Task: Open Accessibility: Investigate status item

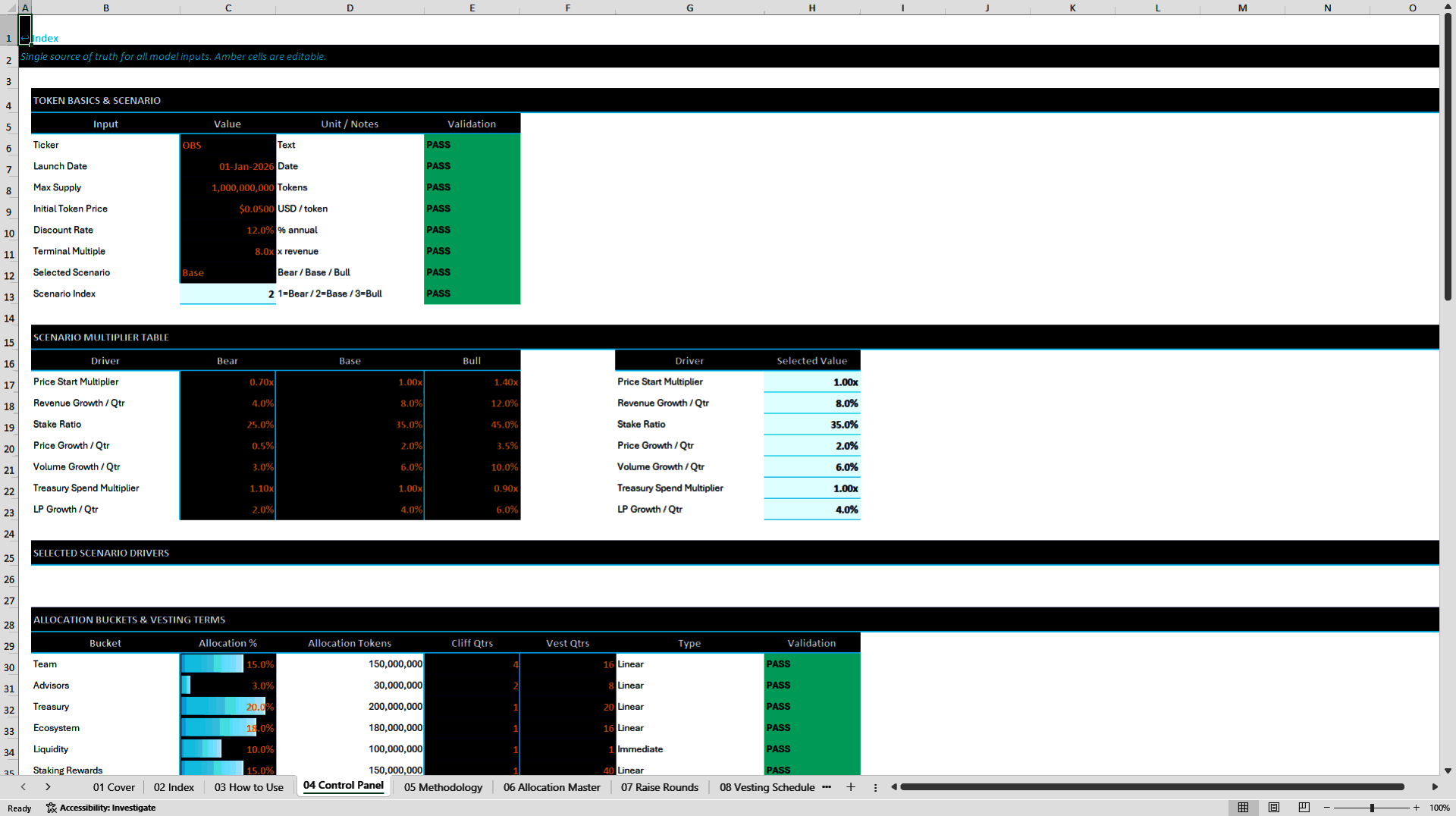Action: tap(101, 808)
